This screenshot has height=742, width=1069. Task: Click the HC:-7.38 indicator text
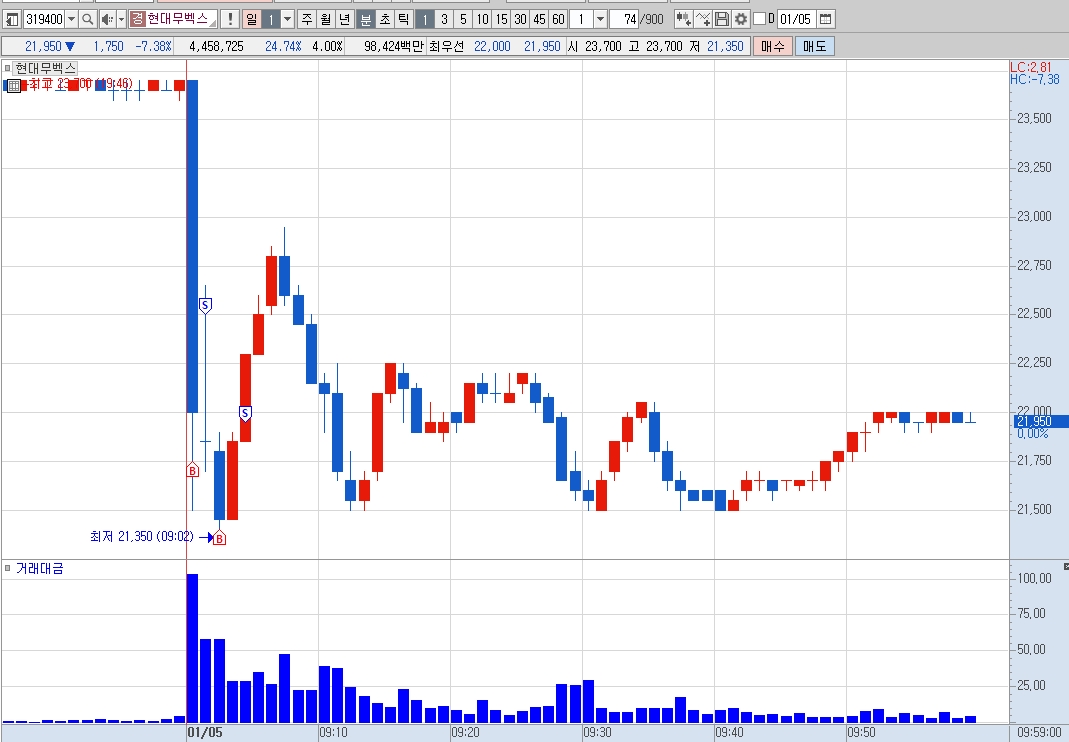click(1034, 79)
